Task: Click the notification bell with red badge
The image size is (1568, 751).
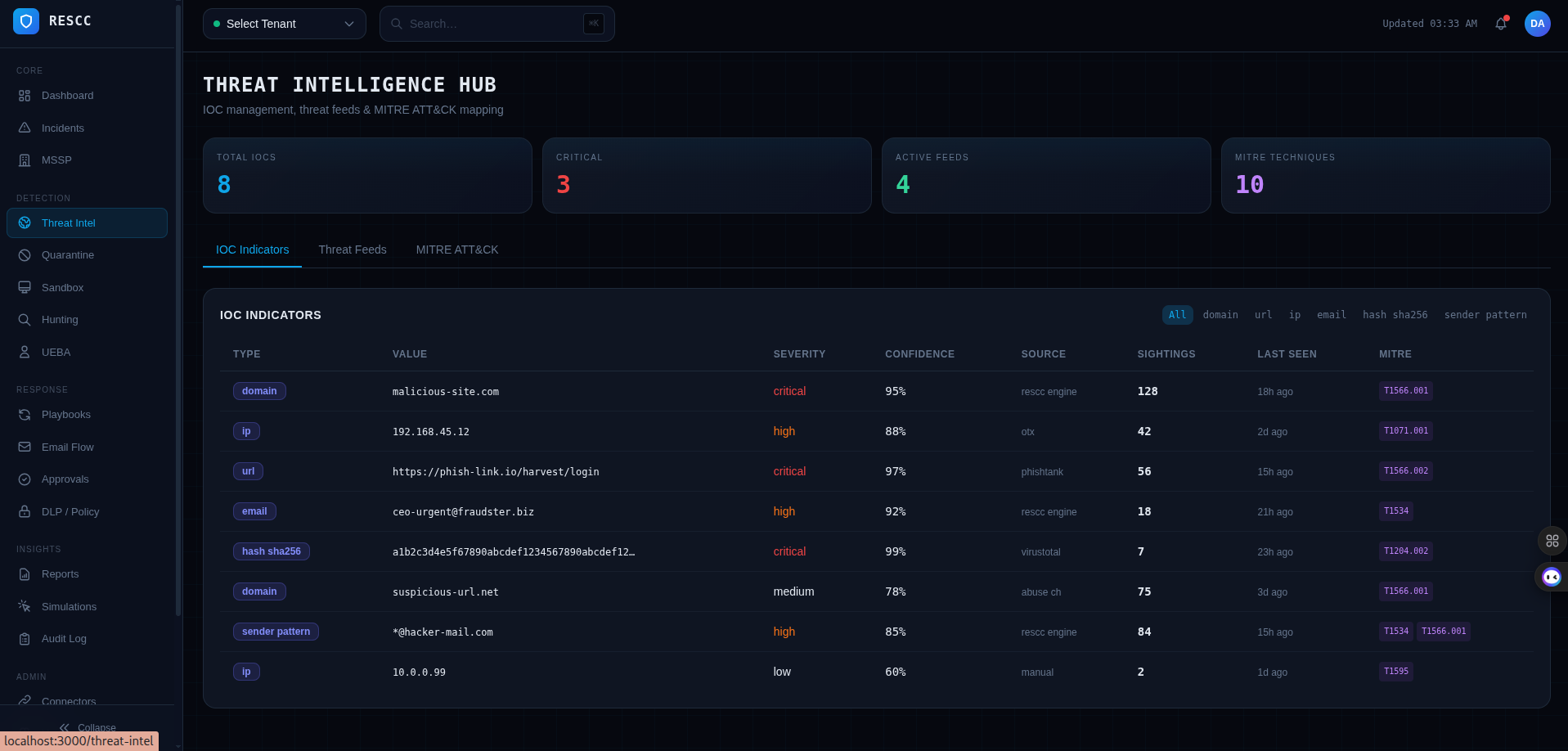Action: 1501,24
